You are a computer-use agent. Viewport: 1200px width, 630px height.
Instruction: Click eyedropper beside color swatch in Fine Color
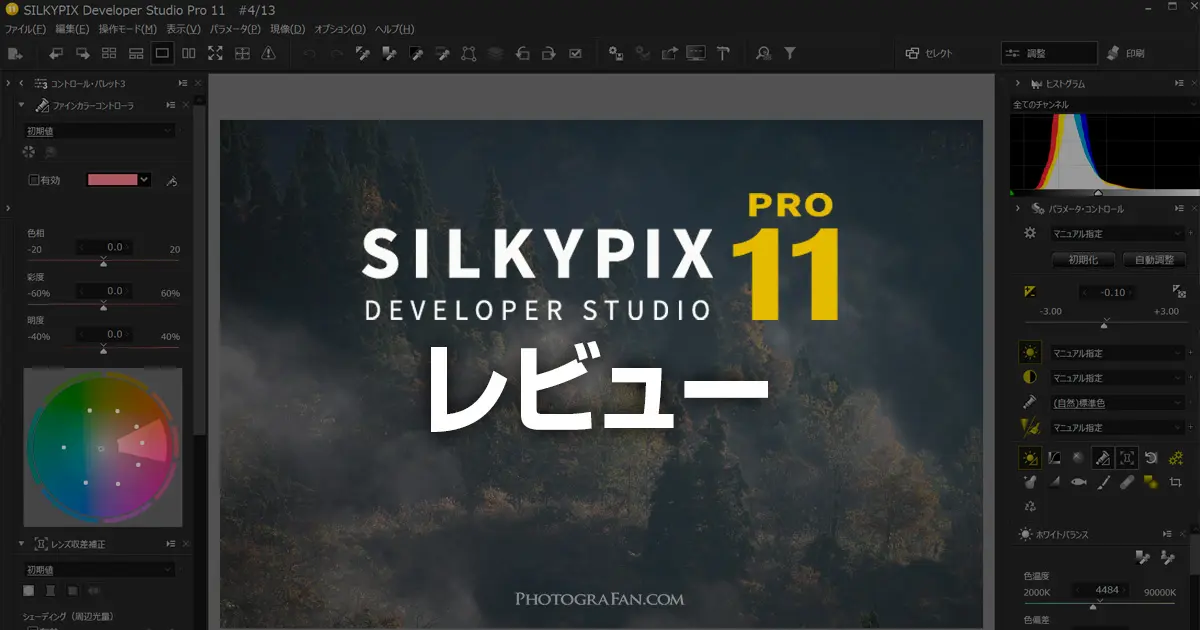tap(171, 181)
